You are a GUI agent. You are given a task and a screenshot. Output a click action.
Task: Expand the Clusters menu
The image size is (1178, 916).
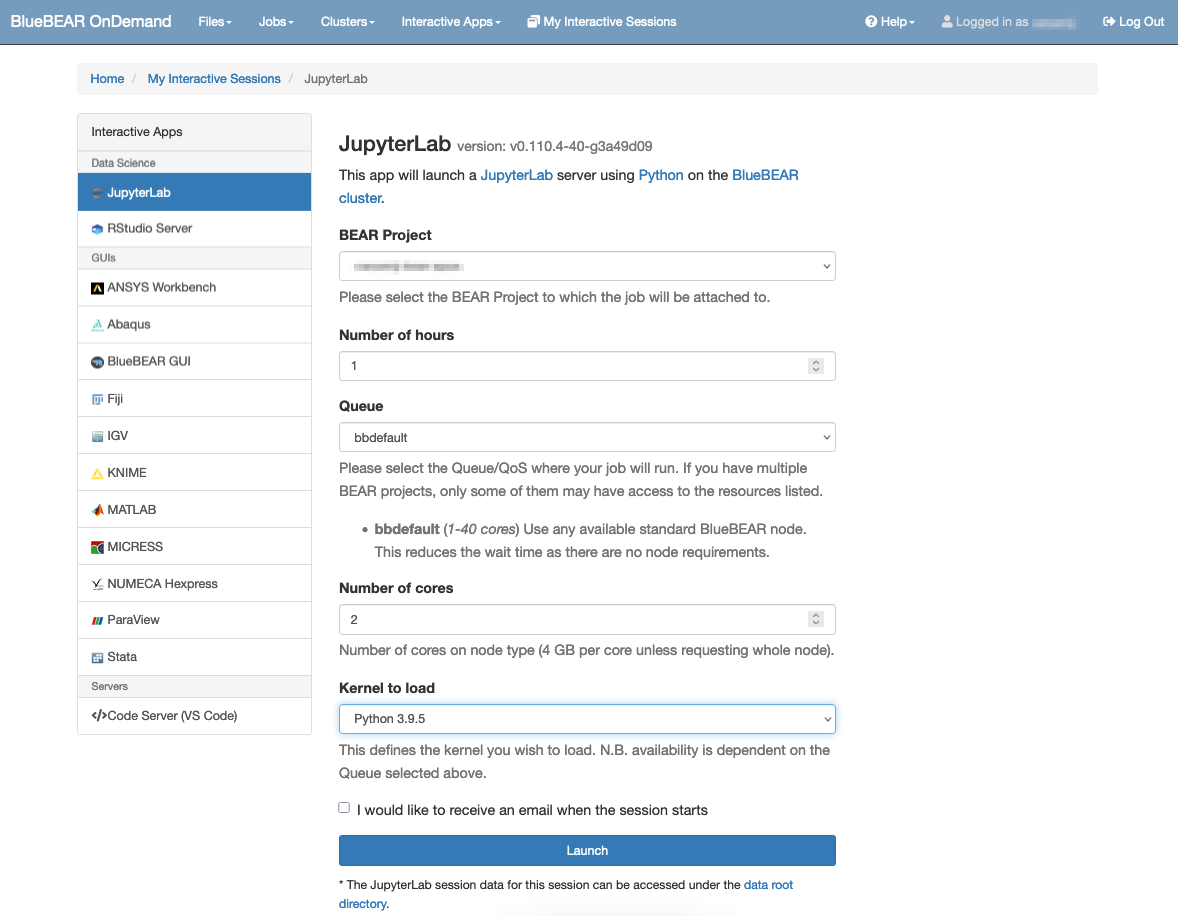point(347,22)
